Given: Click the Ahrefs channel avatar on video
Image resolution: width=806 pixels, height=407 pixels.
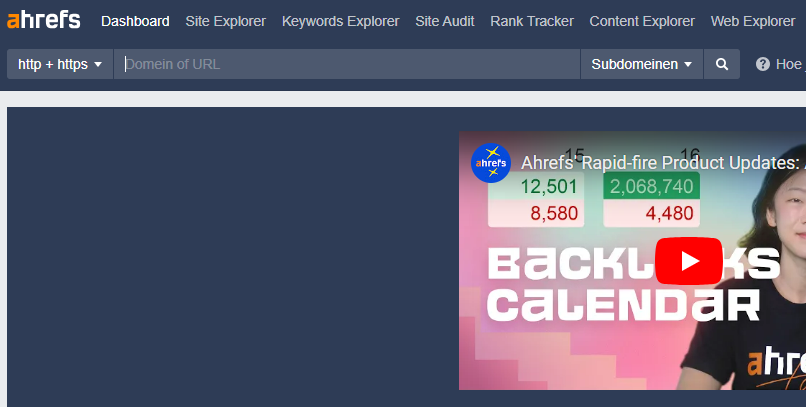Looking at the screenshot, I should 491,163.
